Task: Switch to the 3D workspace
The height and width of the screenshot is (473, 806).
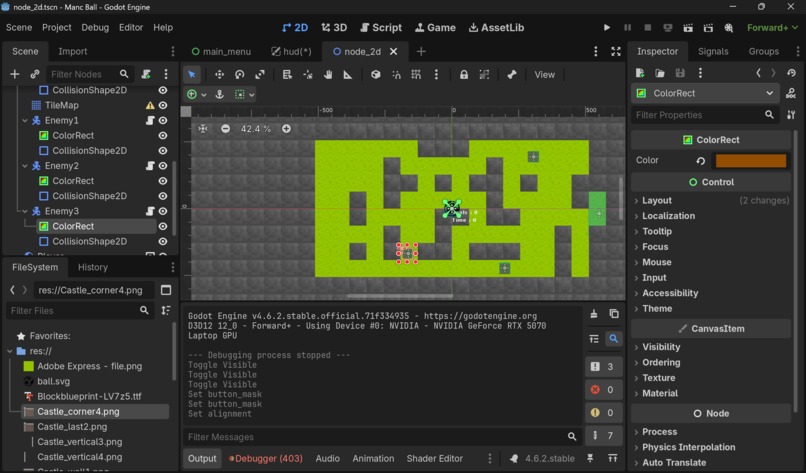Action: (334, 28)
